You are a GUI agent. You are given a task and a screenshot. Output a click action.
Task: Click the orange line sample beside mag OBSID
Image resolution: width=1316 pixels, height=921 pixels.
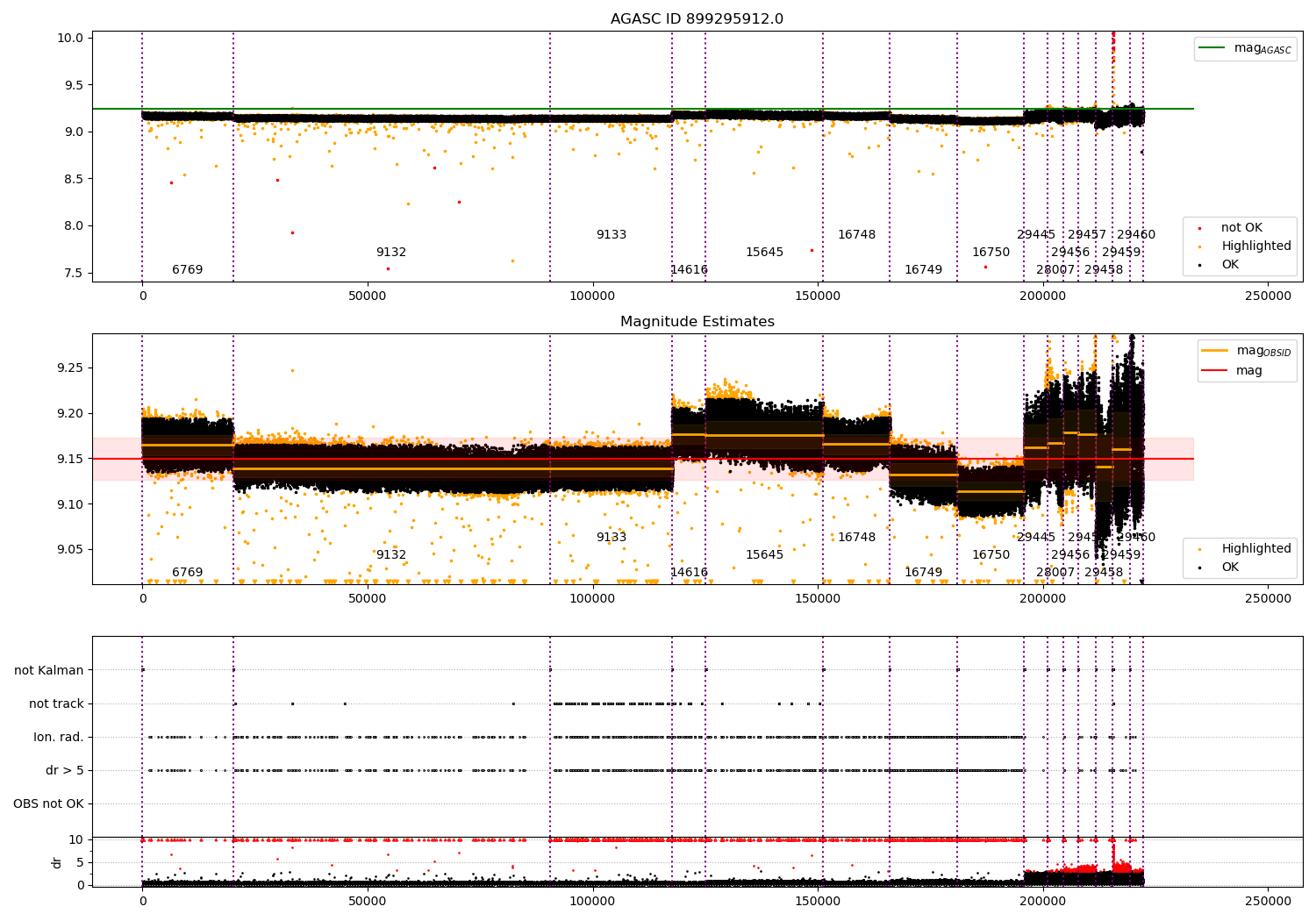1215,351
